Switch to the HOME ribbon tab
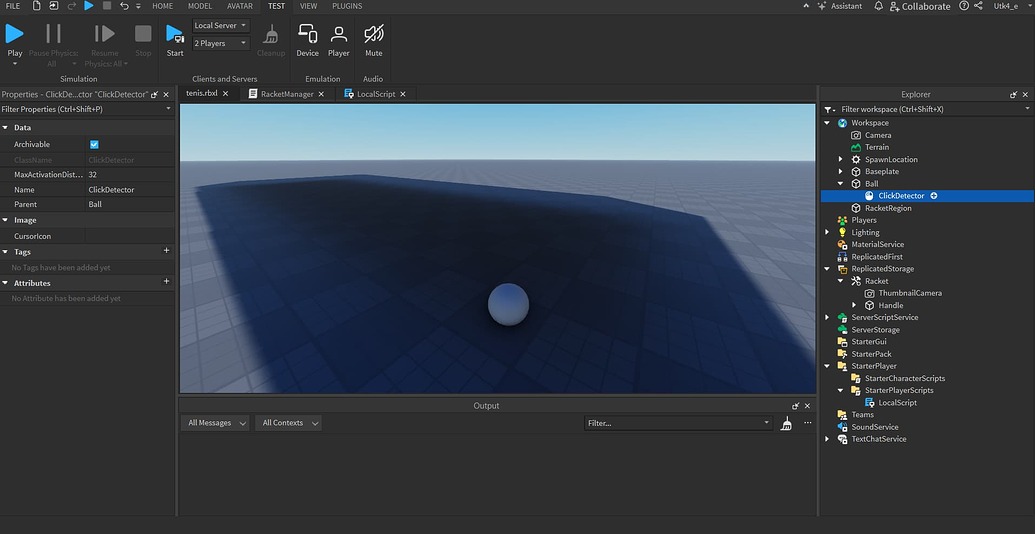The image size is (1035, 534). click(162, 6)
